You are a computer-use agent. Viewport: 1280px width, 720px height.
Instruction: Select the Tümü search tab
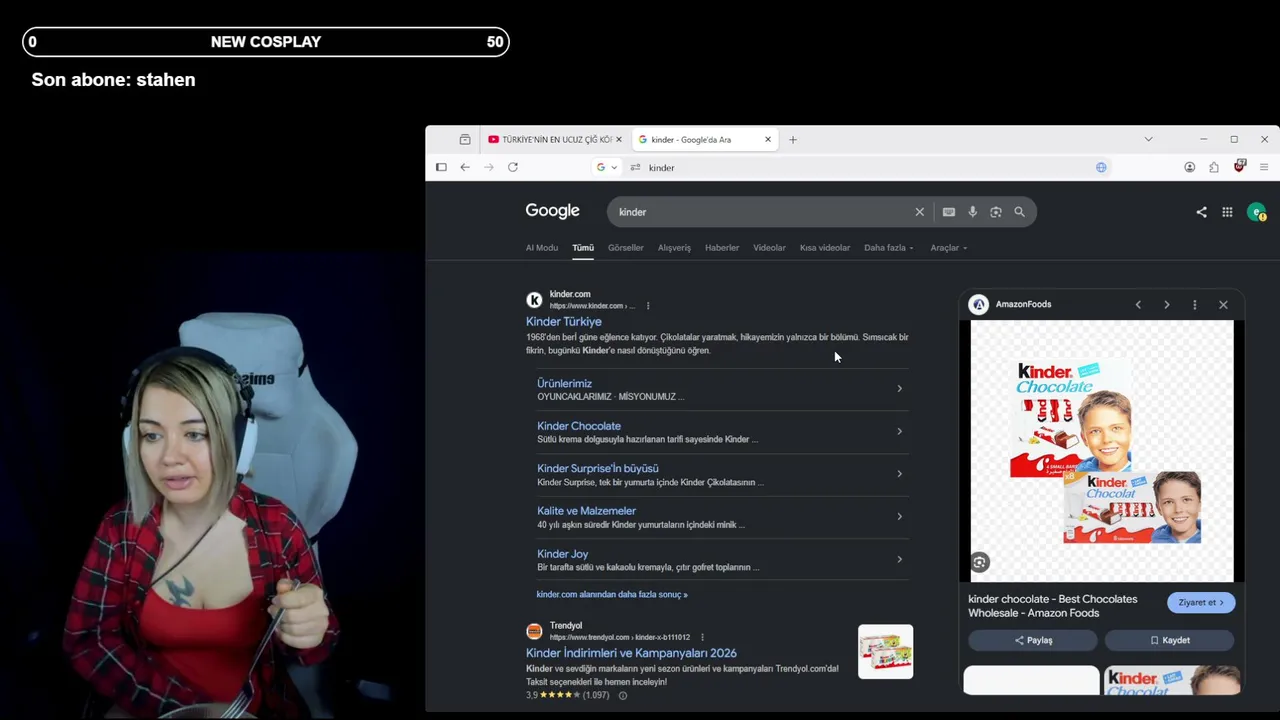coord(583,248)
